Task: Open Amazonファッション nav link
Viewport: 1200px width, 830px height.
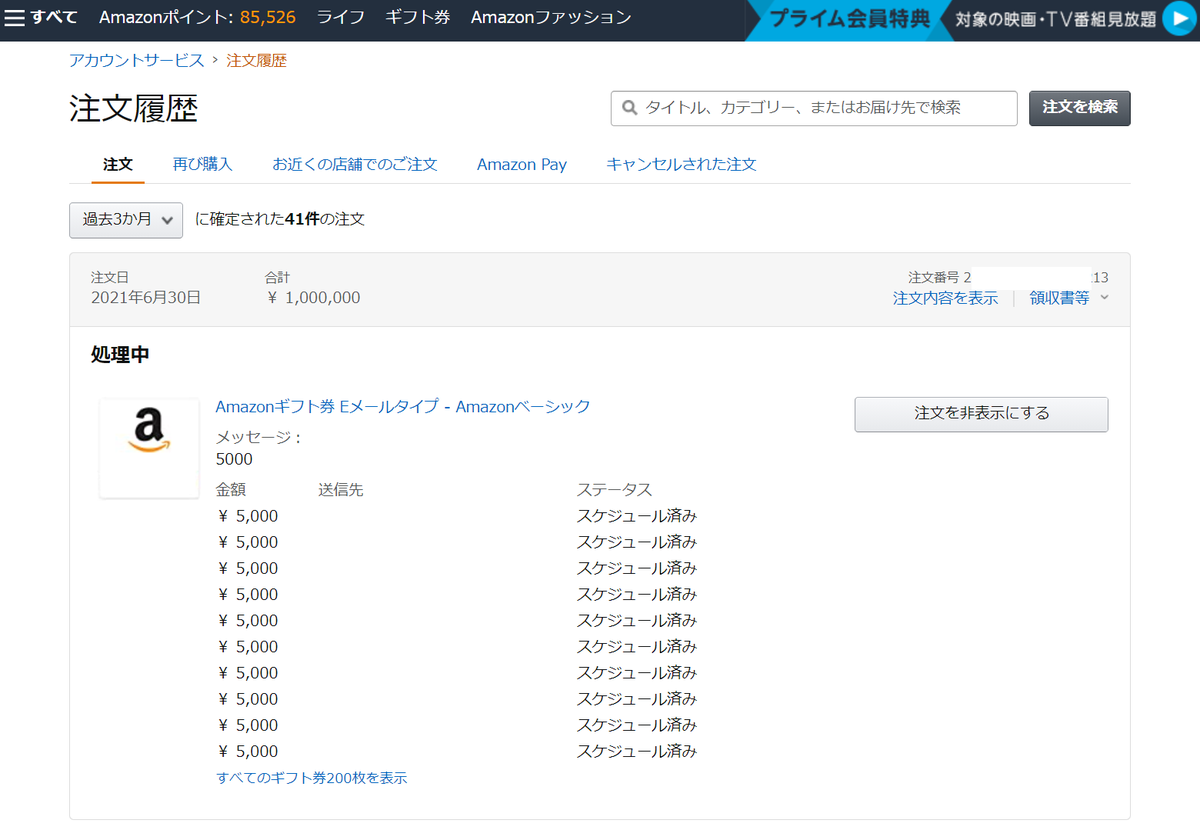Action: [551, 18]
